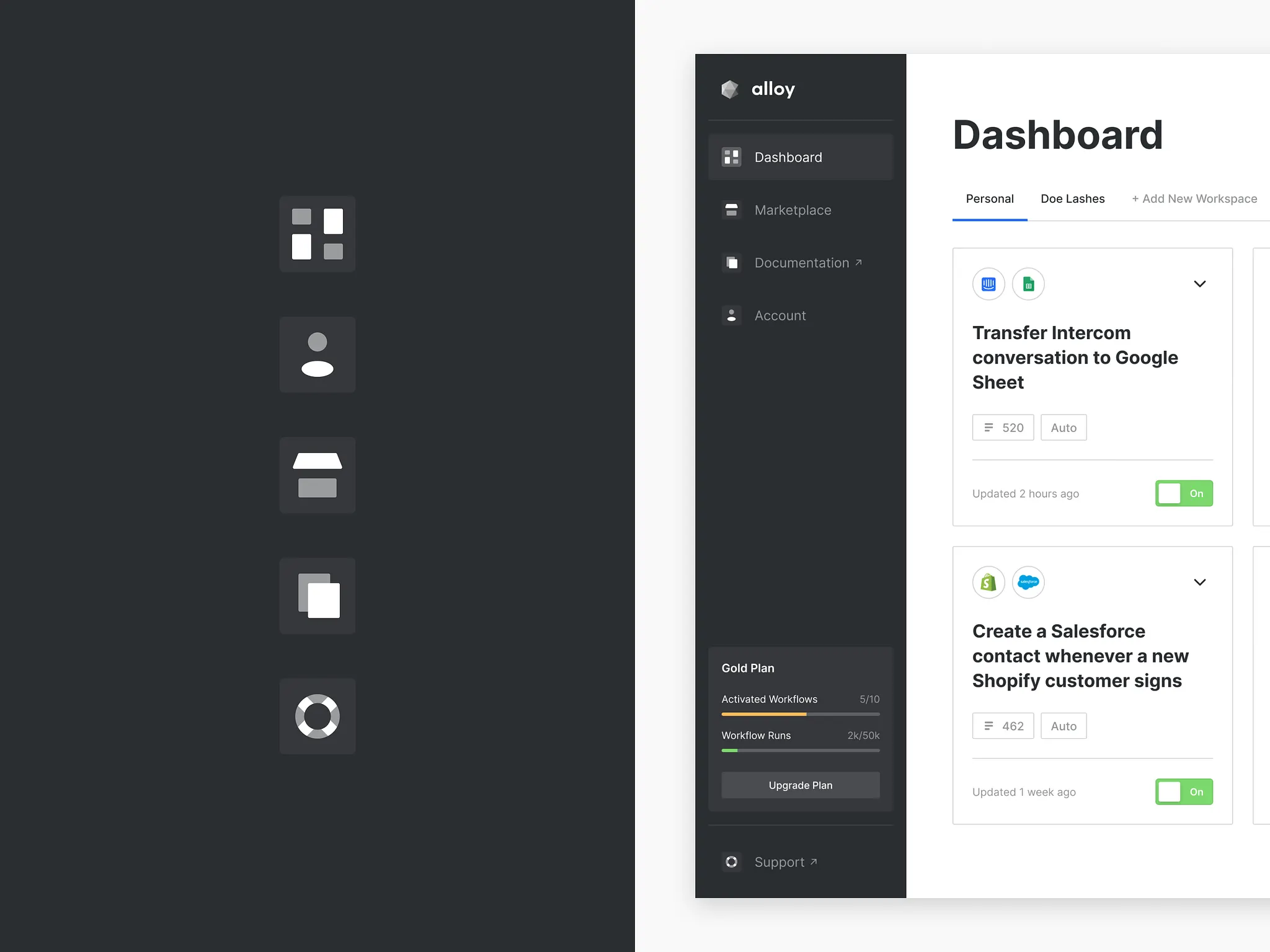Click the large dashboard grid icon
The width and height of the screenshot is (1270, 952).
point(317,234)
